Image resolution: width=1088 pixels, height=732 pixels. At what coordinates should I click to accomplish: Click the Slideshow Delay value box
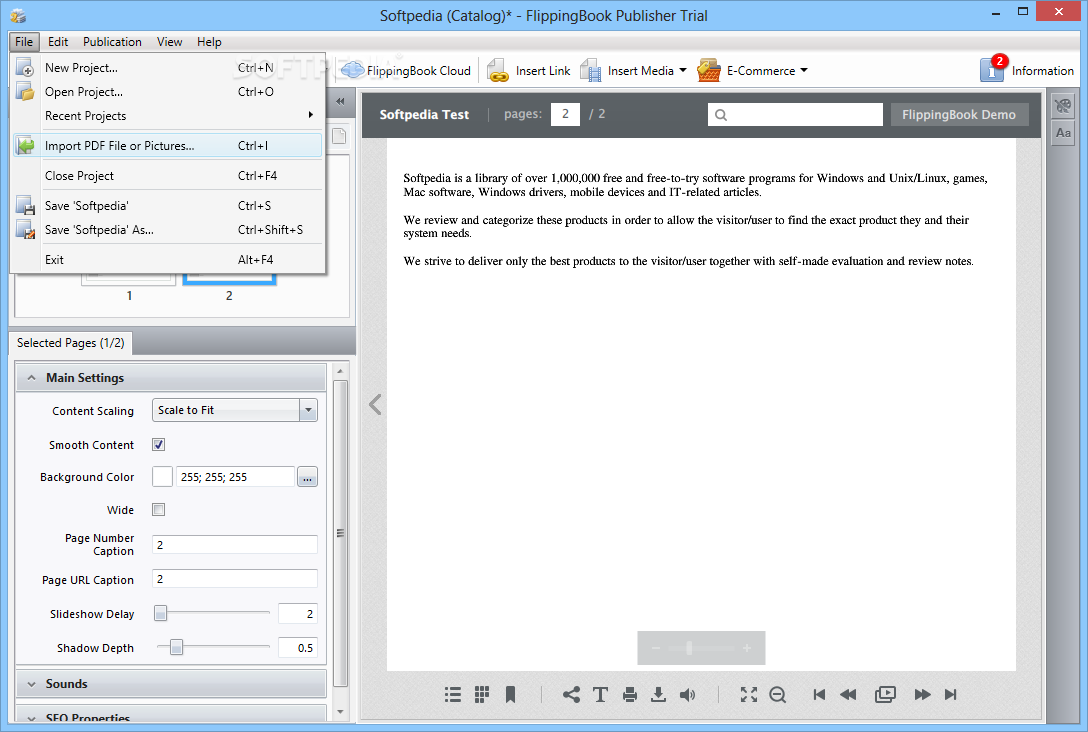click(298, 613)
